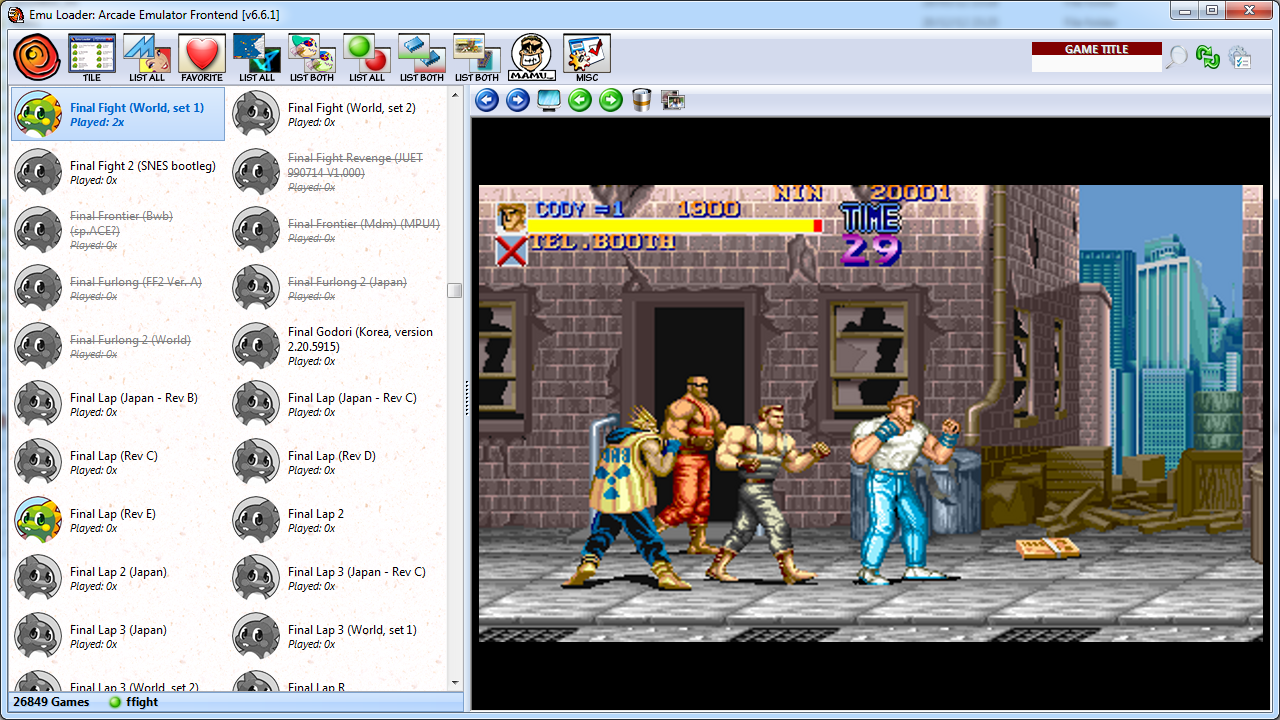Viewport: 1280px width, 720px height.
Task: Select Final Lap (Rev D) entry
Action: coord(336,462)
